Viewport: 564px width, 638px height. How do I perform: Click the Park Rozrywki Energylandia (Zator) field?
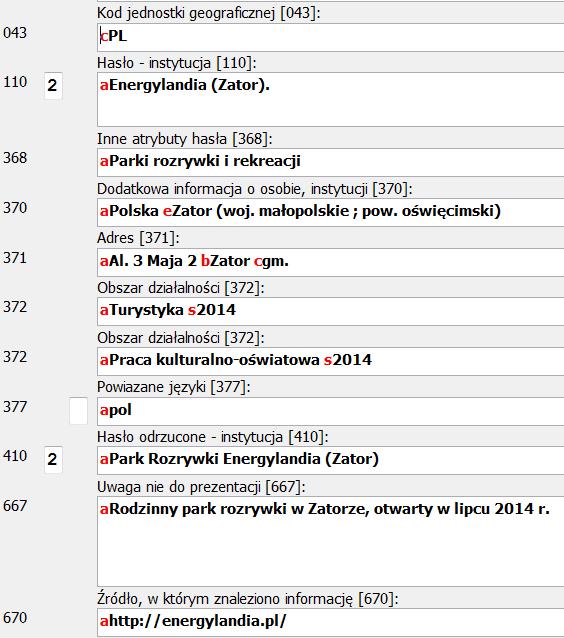coord(330,460)
